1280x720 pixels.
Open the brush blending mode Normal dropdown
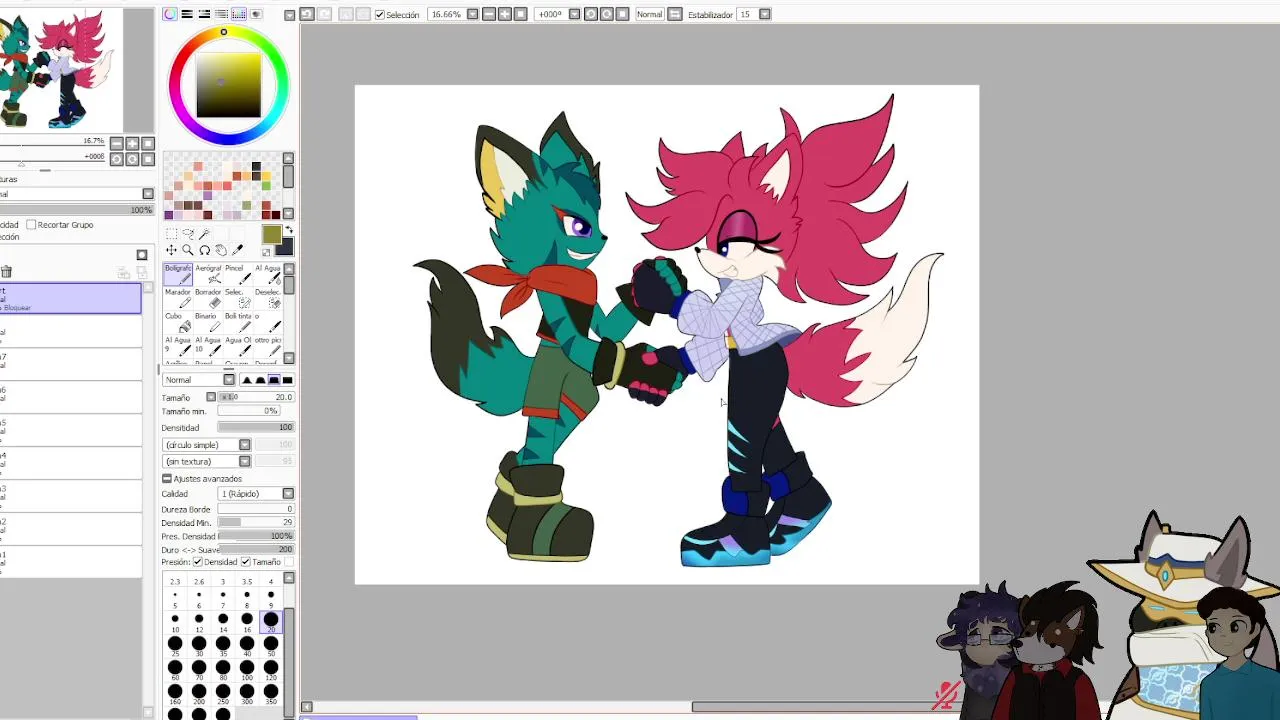point(229,380)
